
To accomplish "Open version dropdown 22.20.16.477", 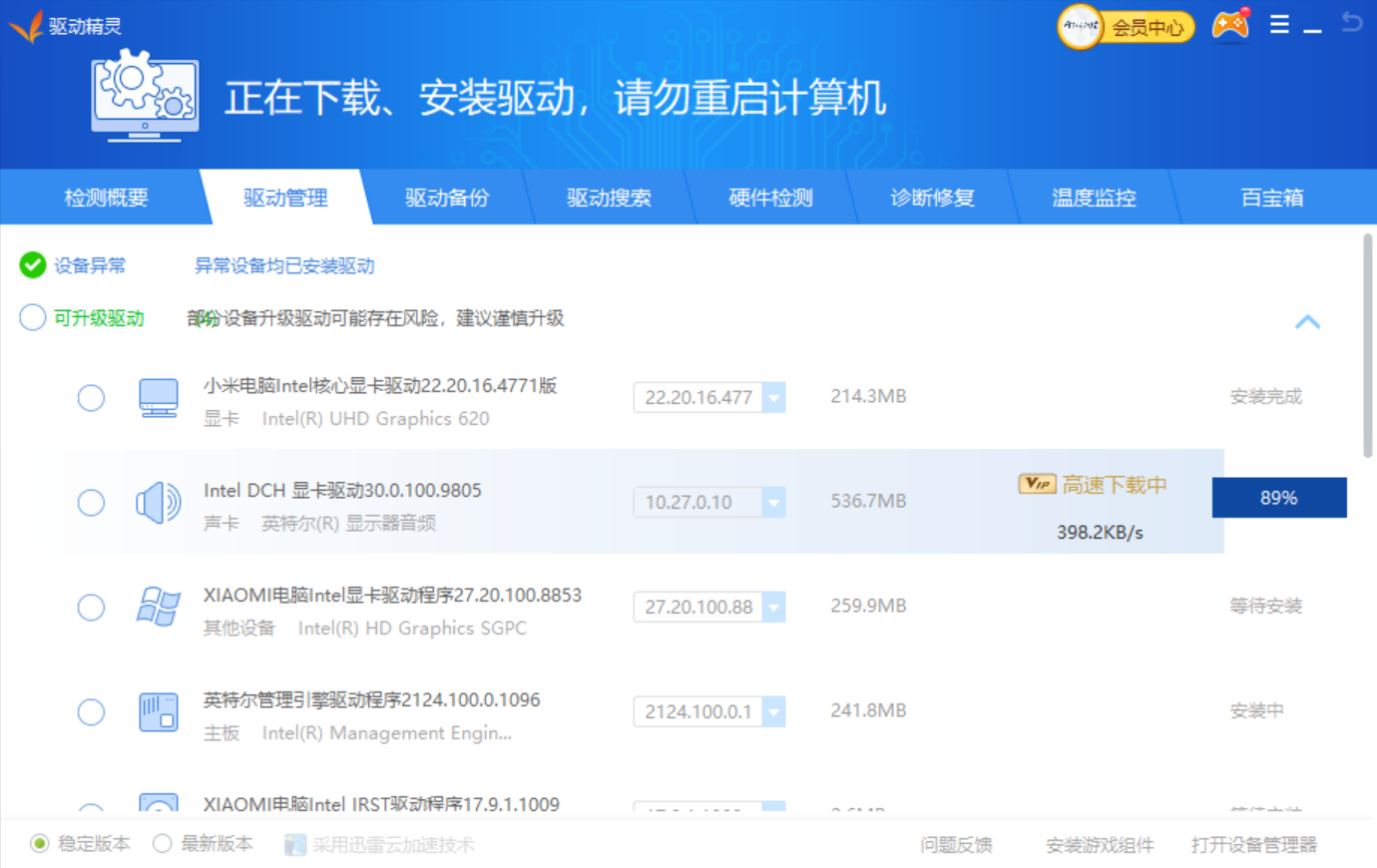I will pos(709,397).
